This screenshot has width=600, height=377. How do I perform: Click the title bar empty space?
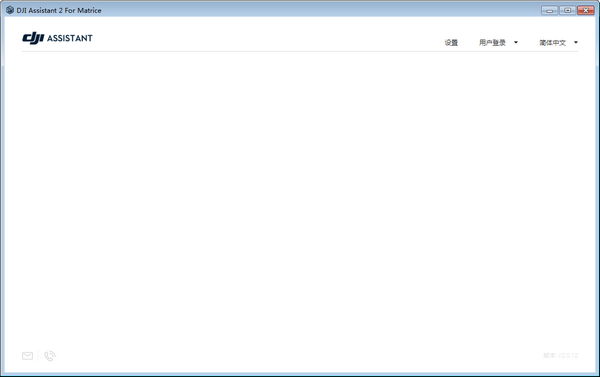pos(321,10)
